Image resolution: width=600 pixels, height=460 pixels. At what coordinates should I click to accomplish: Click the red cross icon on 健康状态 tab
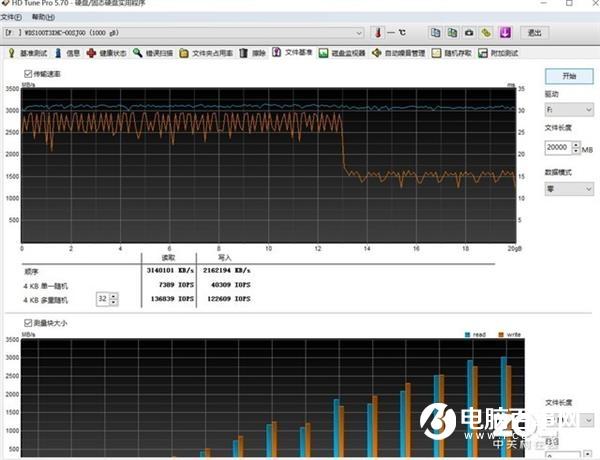tap(91, 53)
